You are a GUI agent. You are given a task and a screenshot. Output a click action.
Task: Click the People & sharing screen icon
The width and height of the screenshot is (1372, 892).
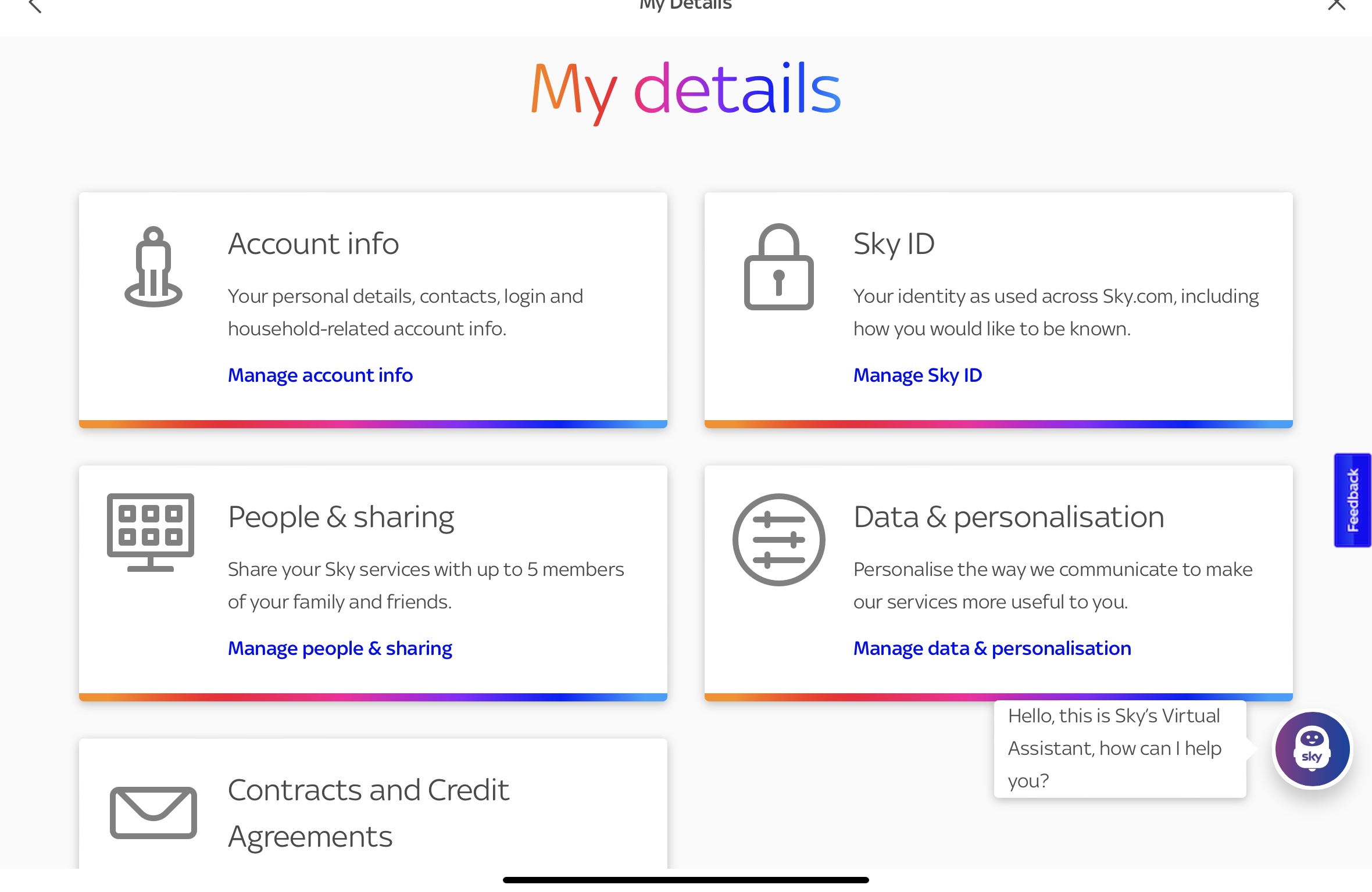click(151, 532)
